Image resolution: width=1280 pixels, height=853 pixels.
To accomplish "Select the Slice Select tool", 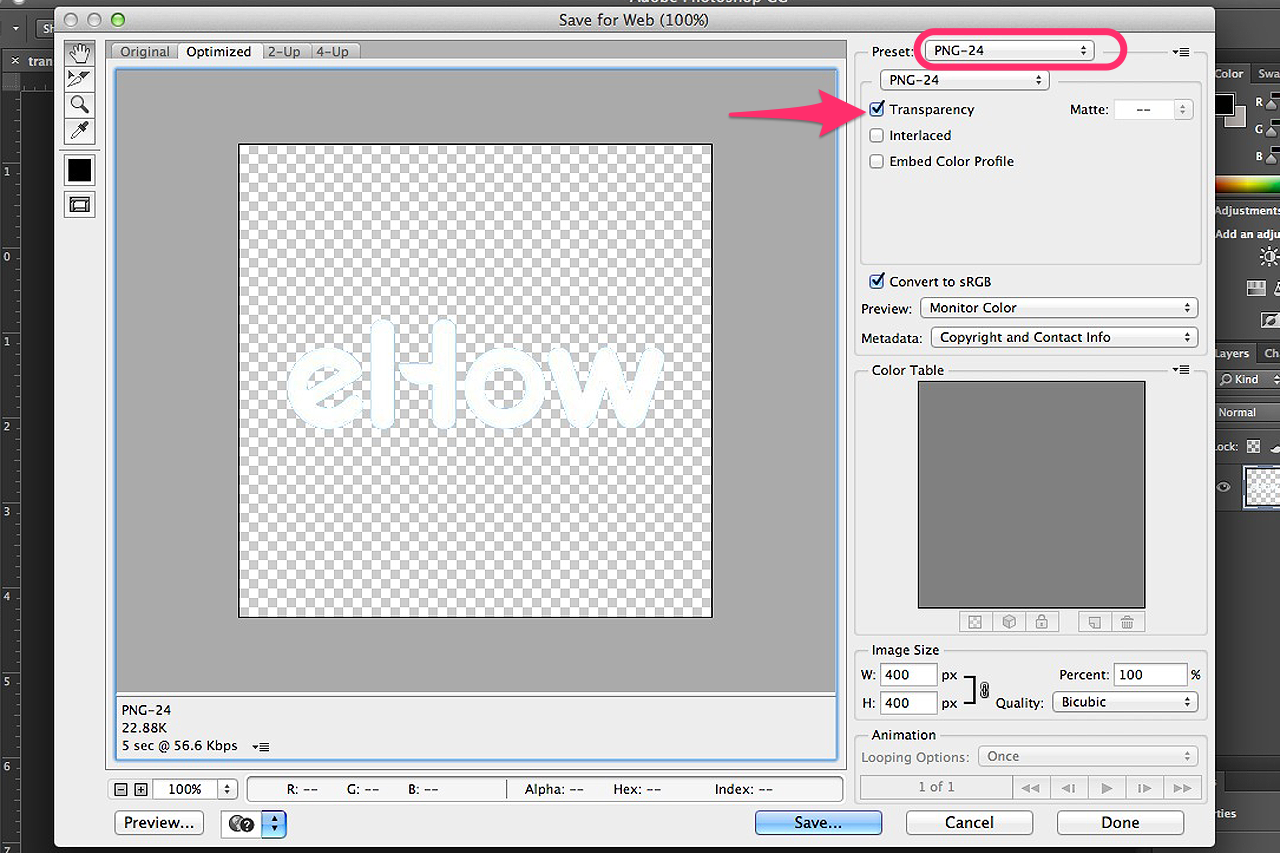I will (80, 79).
